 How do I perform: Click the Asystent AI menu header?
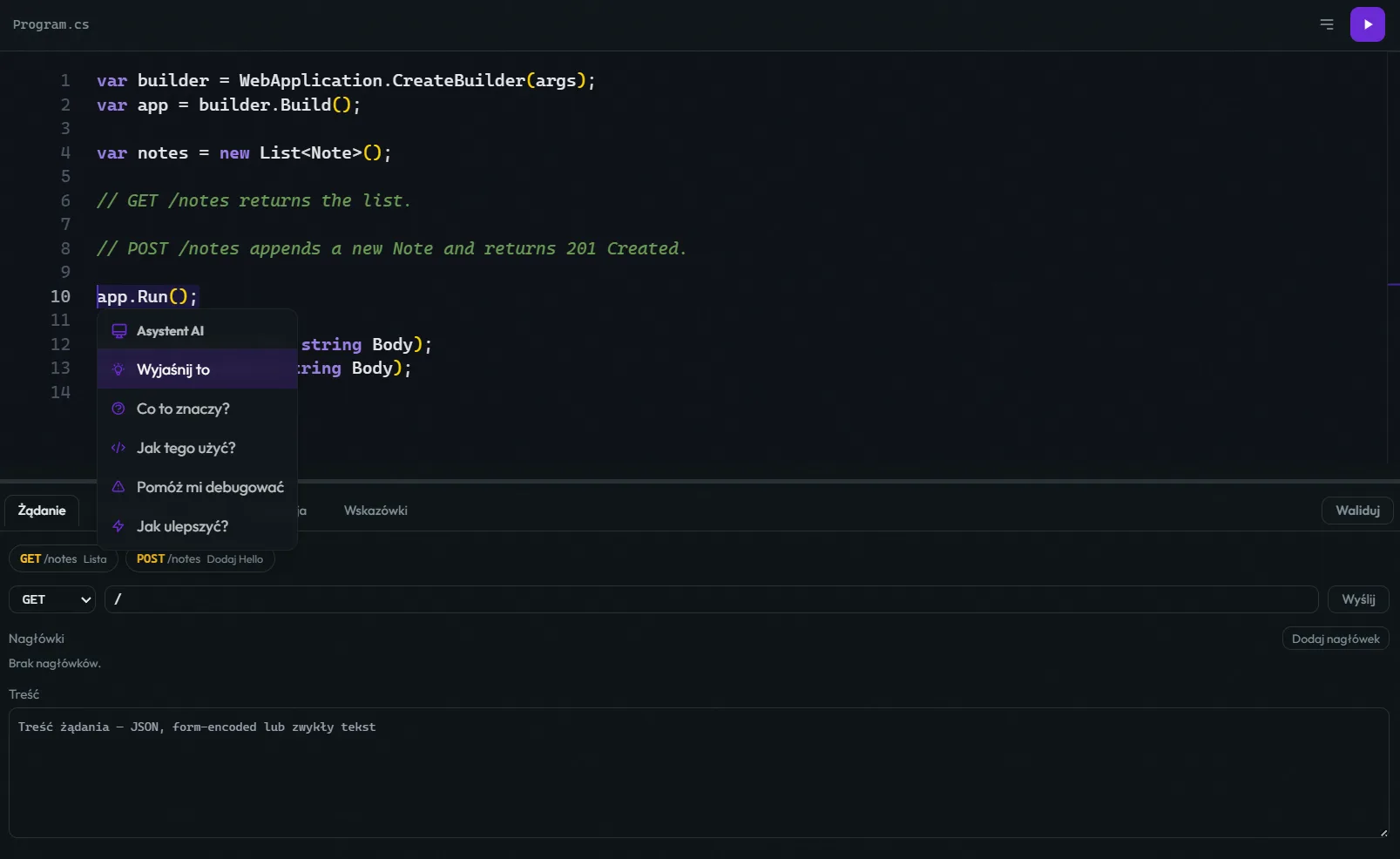(x=197, y=331)
